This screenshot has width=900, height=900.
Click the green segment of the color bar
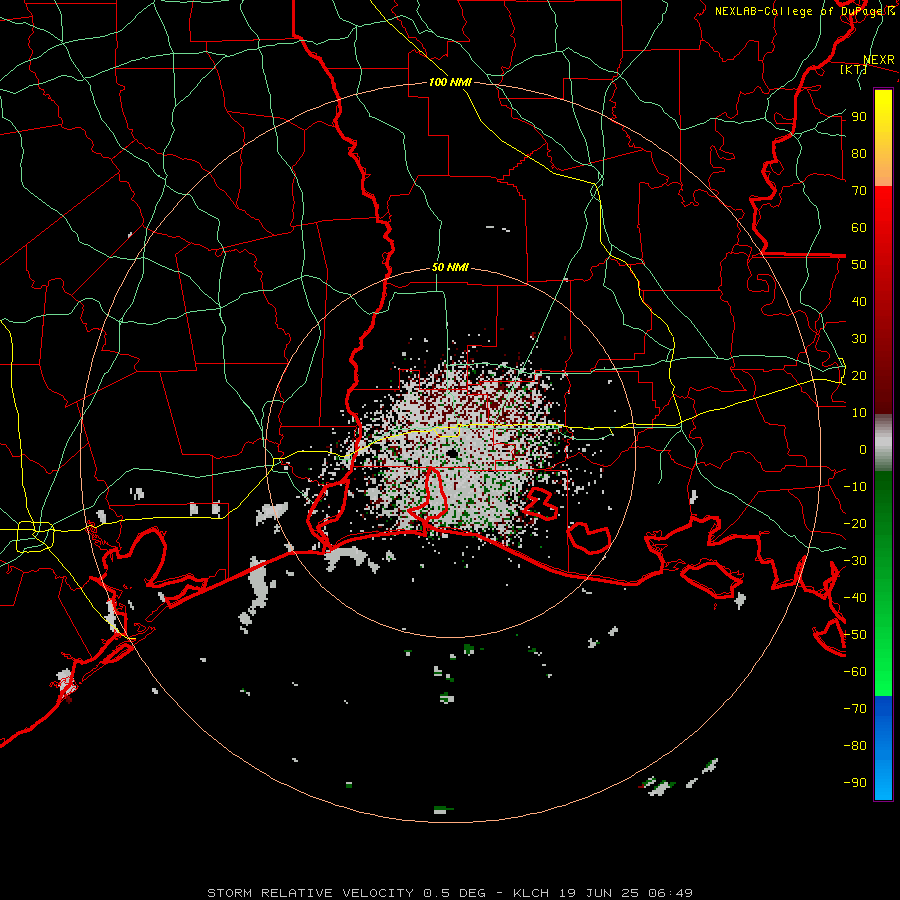point(883,584)
